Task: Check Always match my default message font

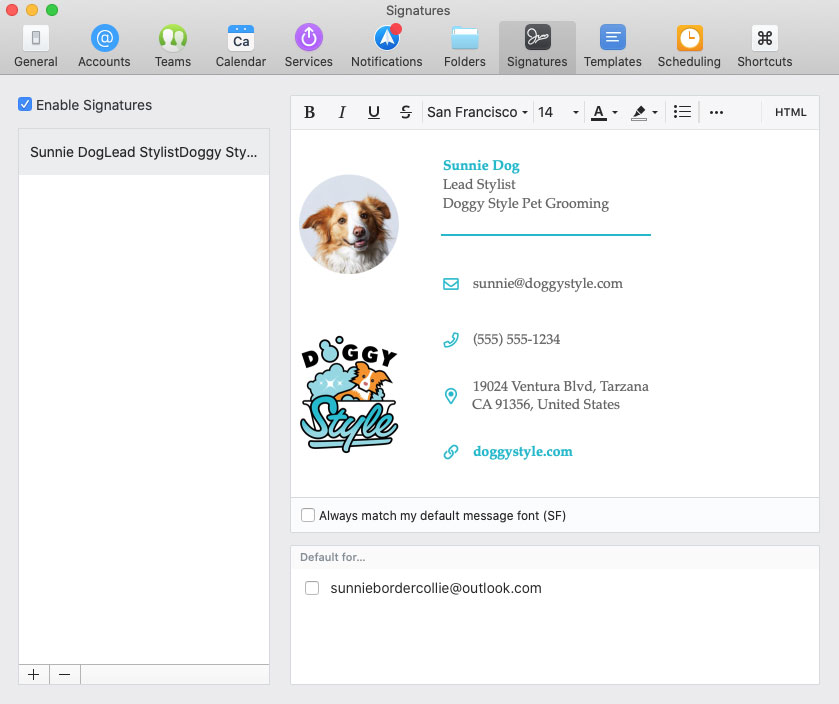Action: pyautogui.click(x=308, y=516)
